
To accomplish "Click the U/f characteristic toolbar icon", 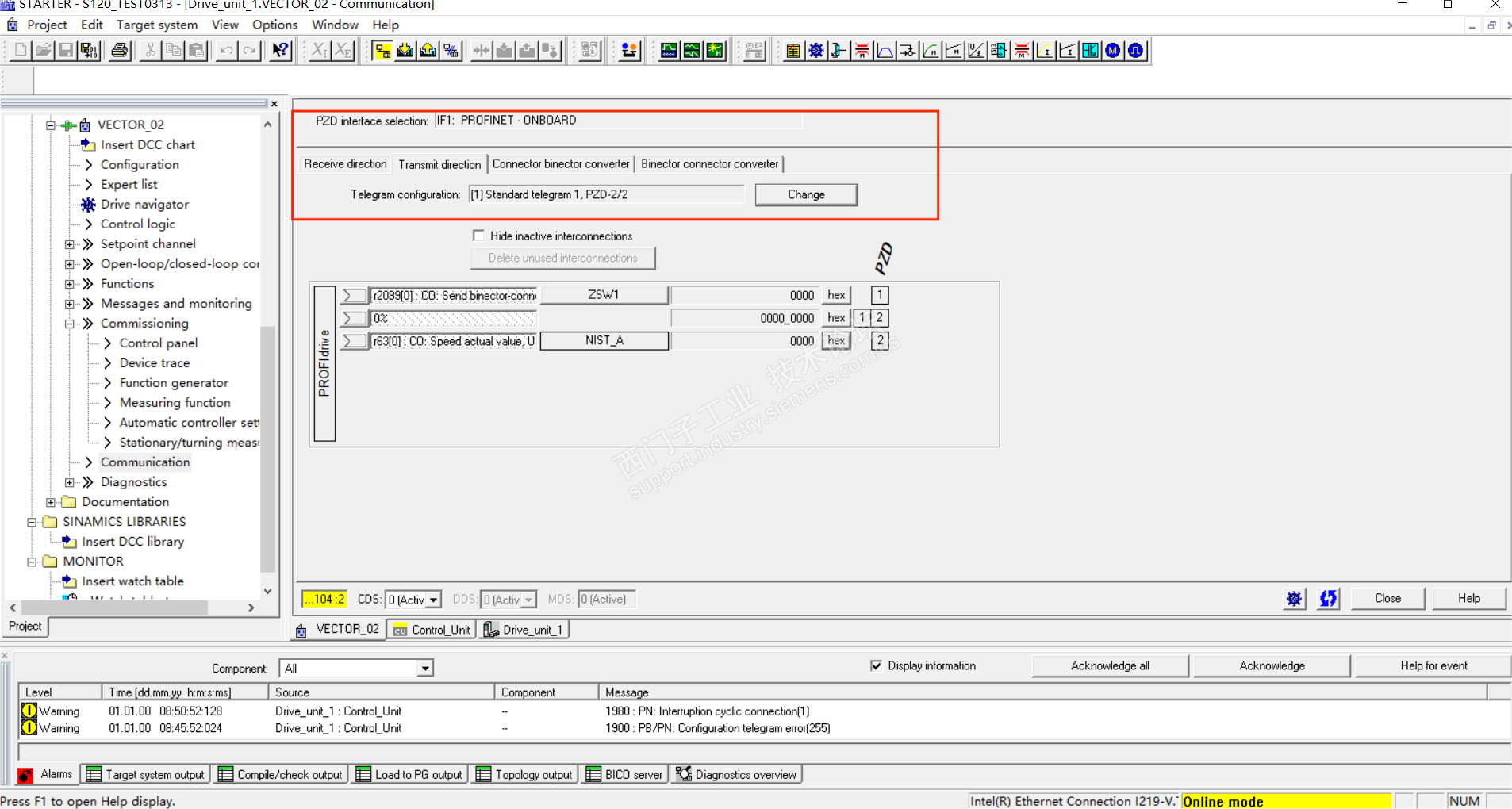I will [976, 51].
